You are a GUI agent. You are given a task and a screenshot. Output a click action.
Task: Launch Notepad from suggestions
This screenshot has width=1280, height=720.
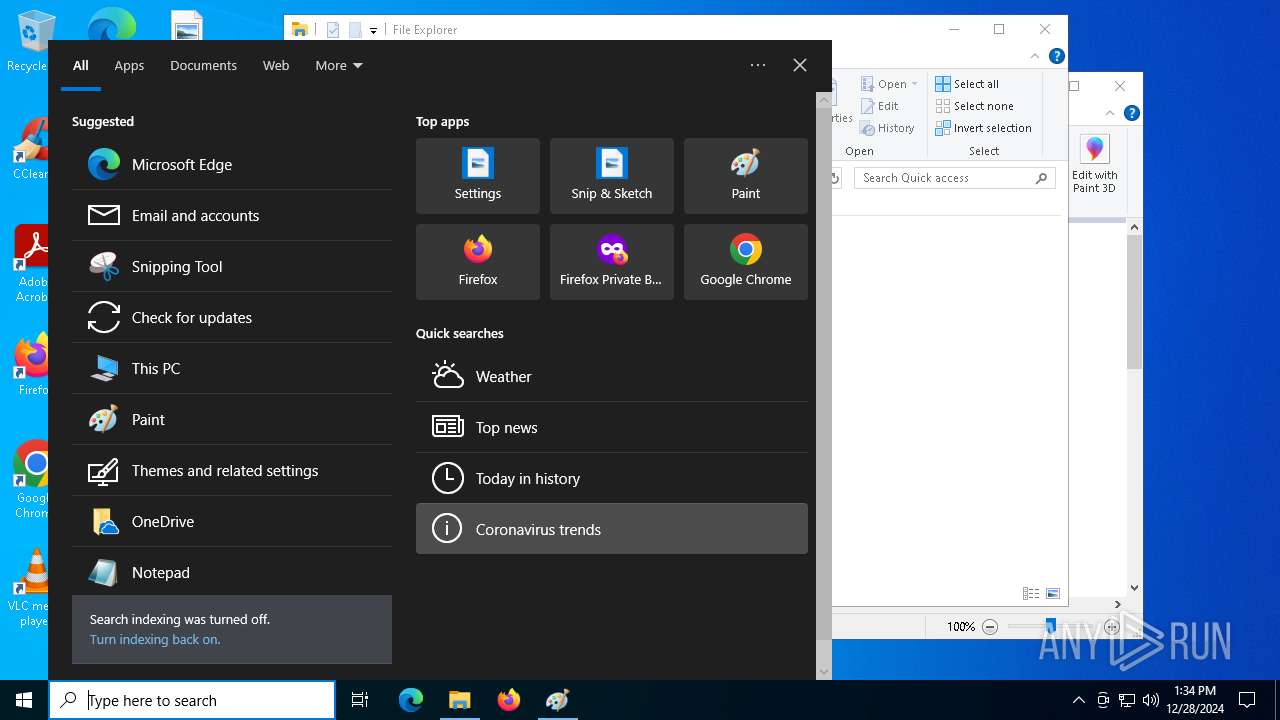coord(232,572)
